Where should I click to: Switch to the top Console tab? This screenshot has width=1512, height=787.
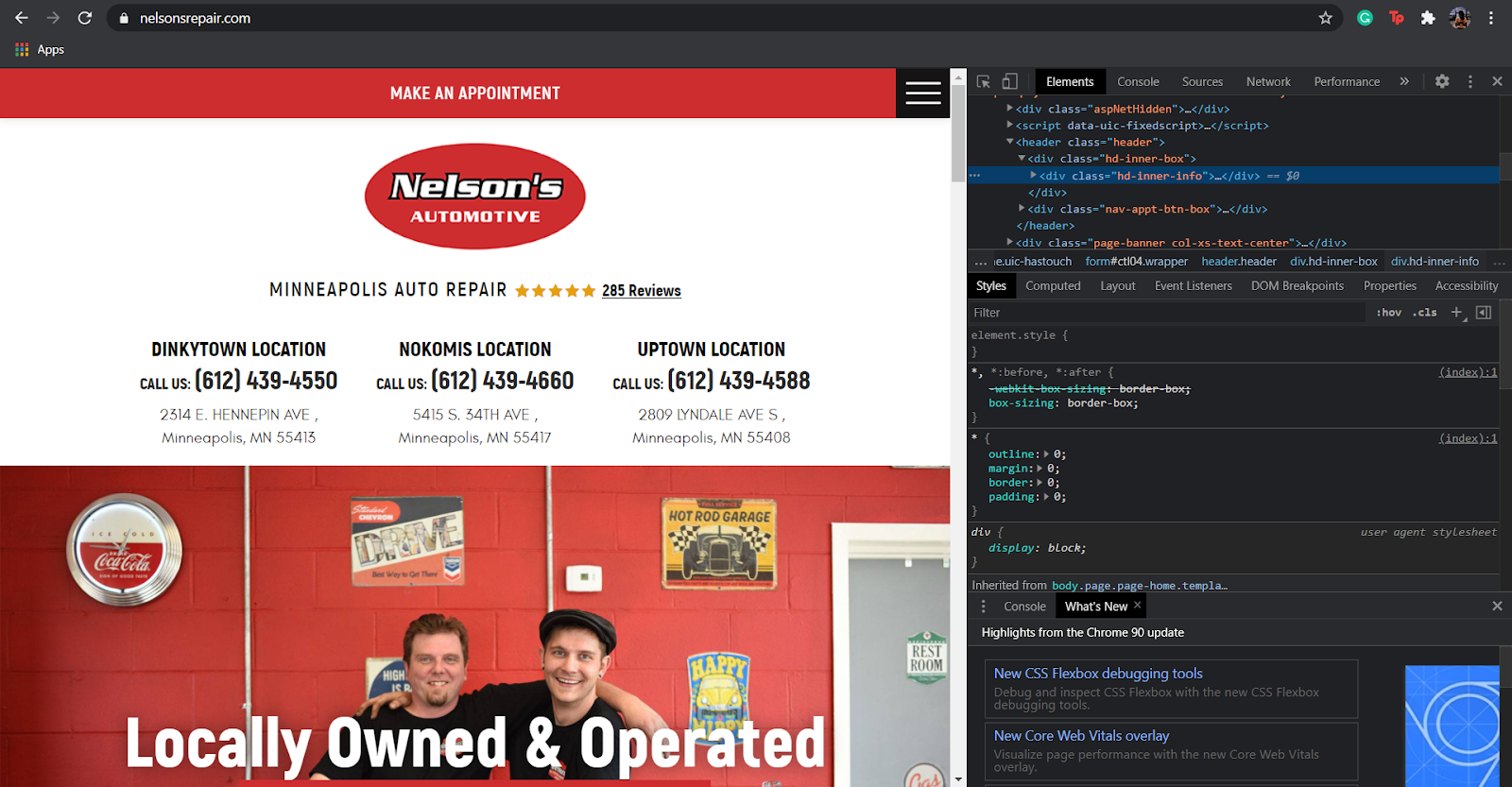[x=1138, y=81]
